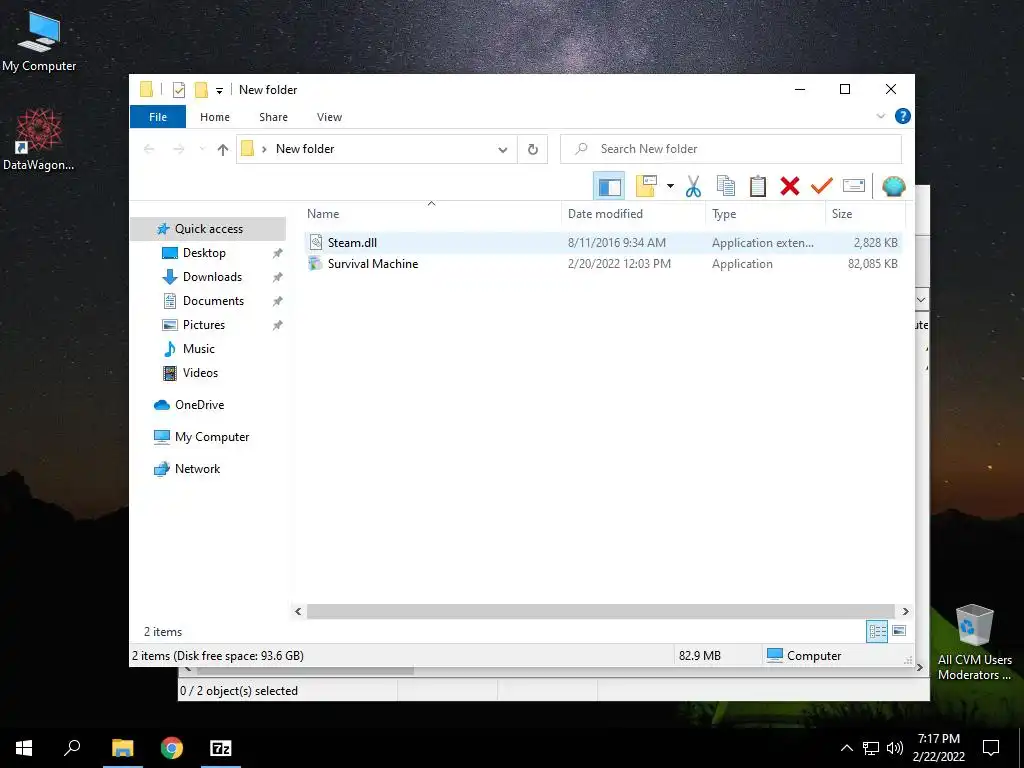The image size is (1024, 768).
Task: Sort files by Size column
Action: pyautogui.click(x=865, y=214)
